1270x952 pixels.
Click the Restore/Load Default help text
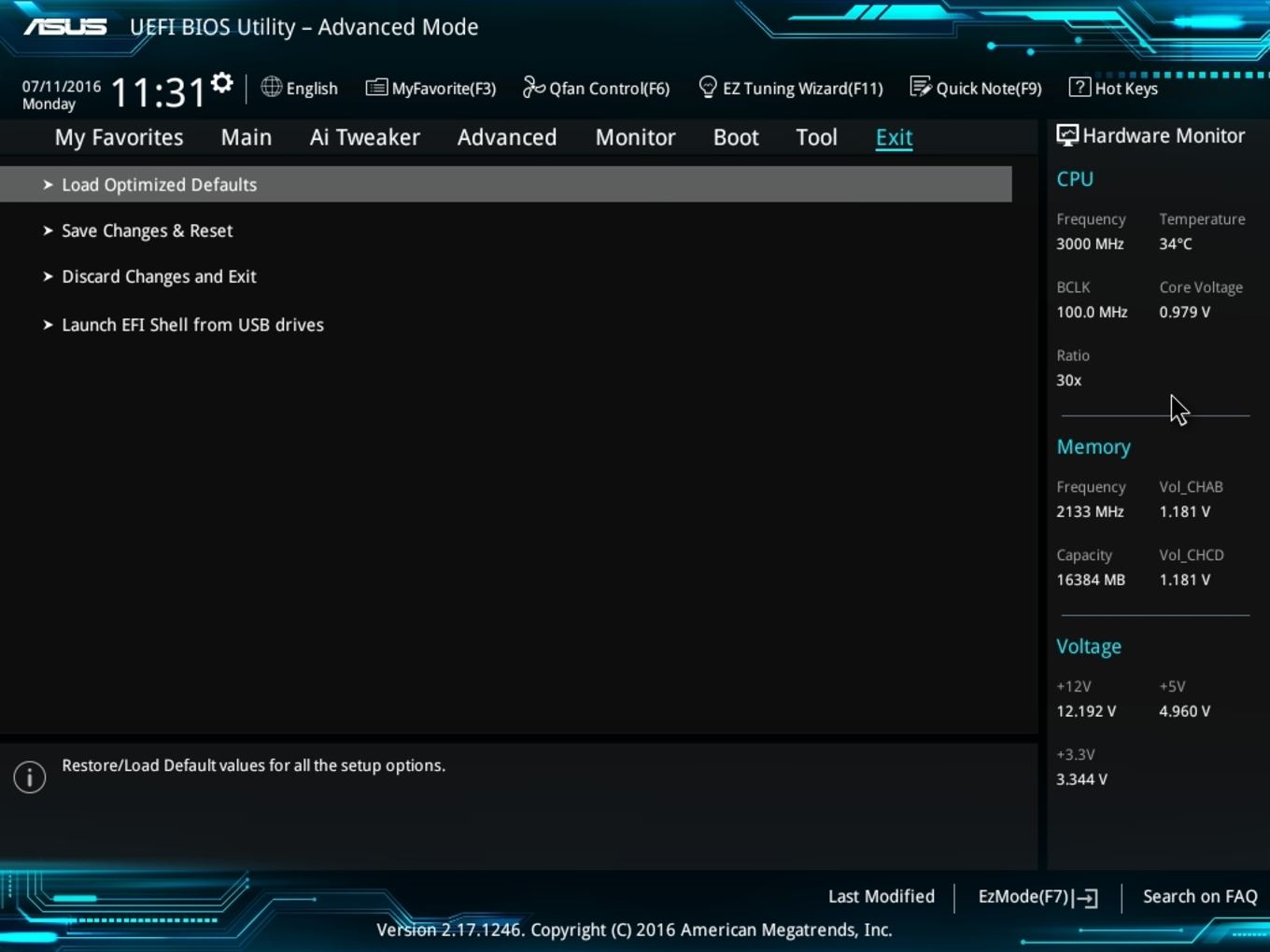point(253,765)
